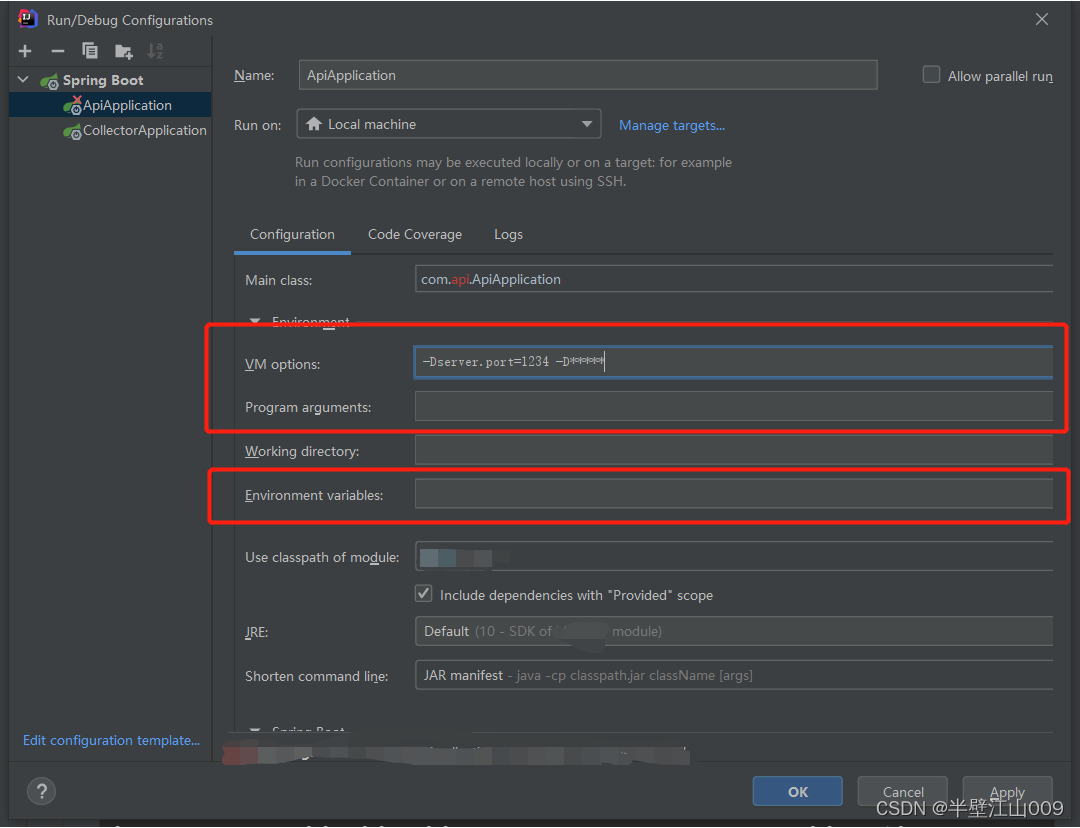The width and height of the screenshot is (1080, 828).
Task: Open the Manage targets link
Action: tap(672, 125)
